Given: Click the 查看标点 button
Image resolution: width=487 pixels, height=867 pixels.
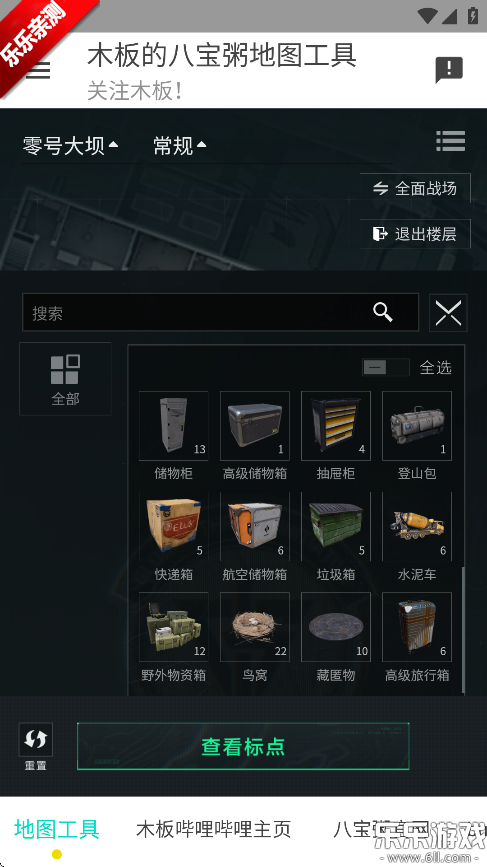Looking at the screenshot, I should coord(243,746).
